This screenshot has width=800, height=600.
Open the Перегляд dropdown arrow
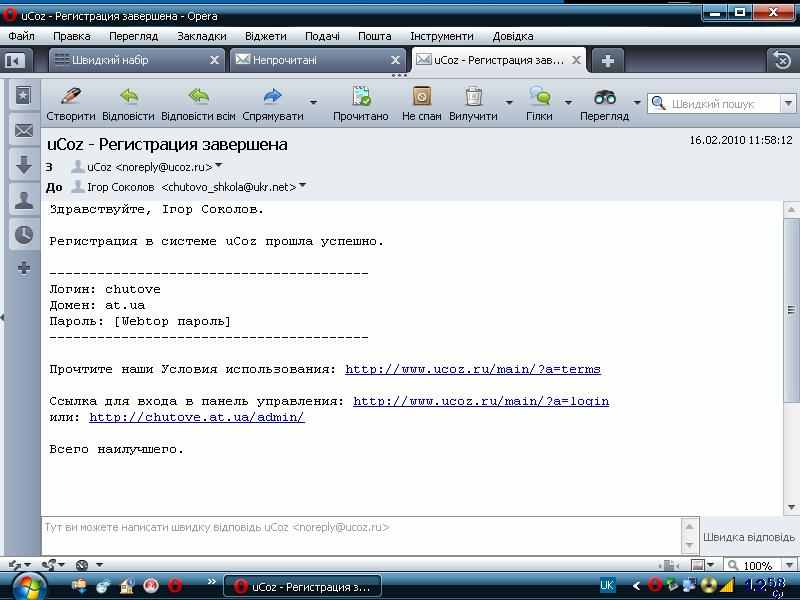tap(637, 102)
